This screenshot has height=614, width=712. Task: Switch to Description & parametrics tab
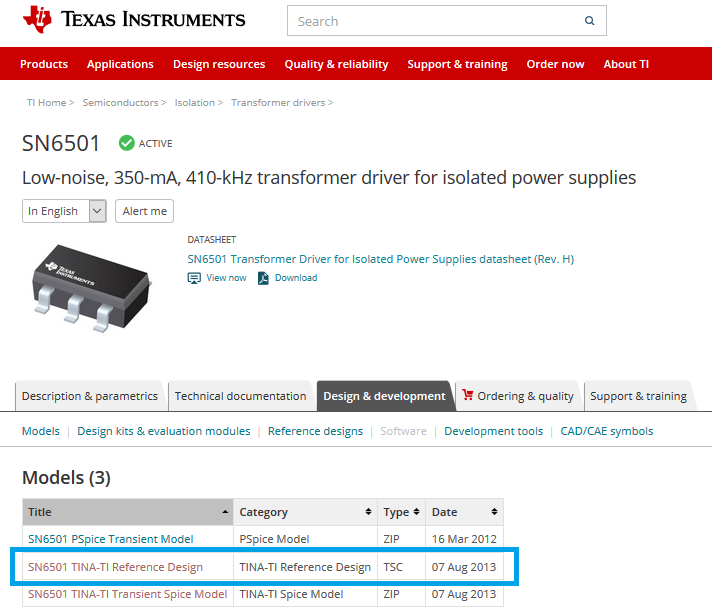[89, 396]
